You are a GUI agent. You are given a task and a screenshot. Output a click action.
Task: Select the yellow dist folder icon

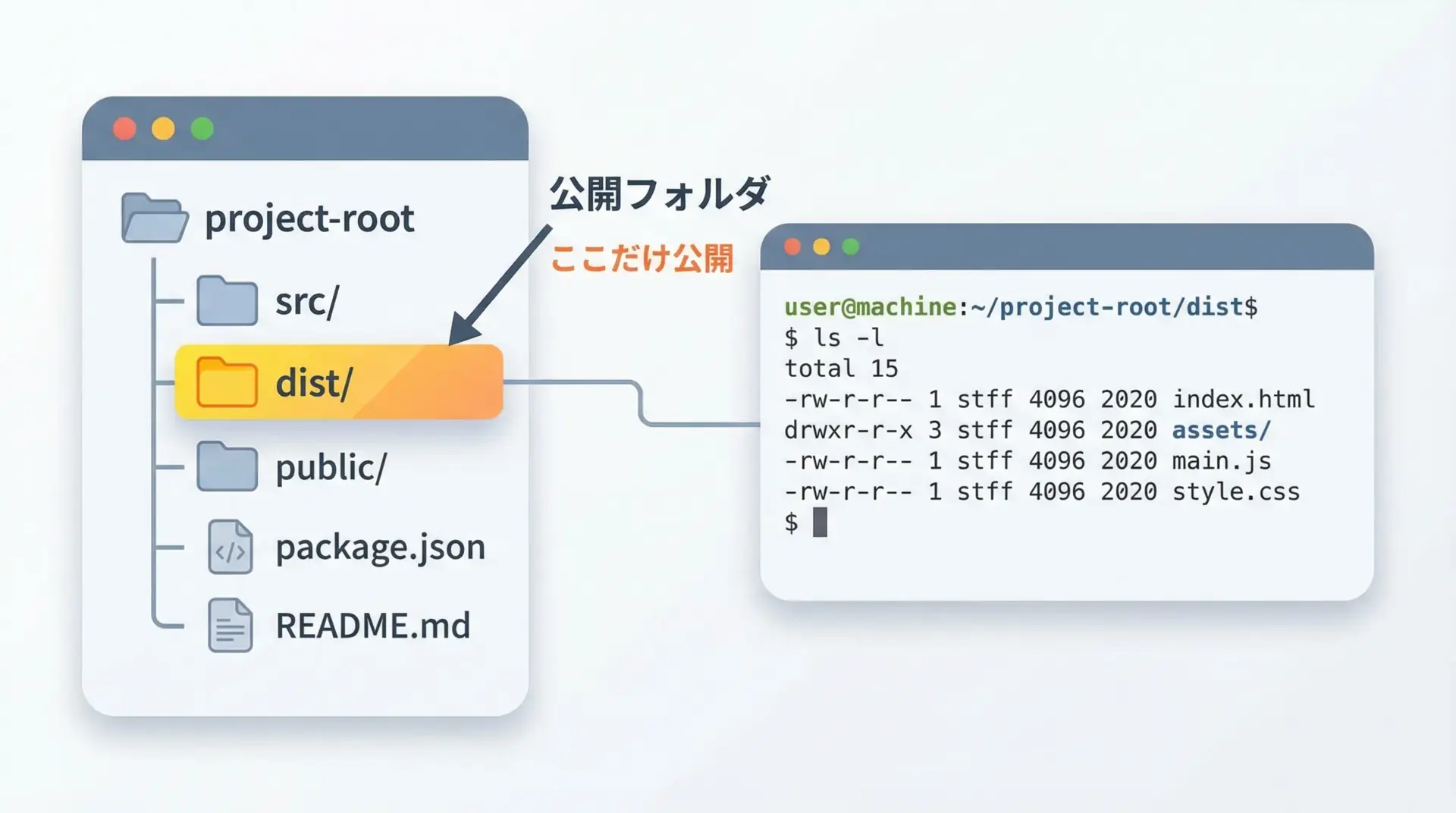pos(227,382)
